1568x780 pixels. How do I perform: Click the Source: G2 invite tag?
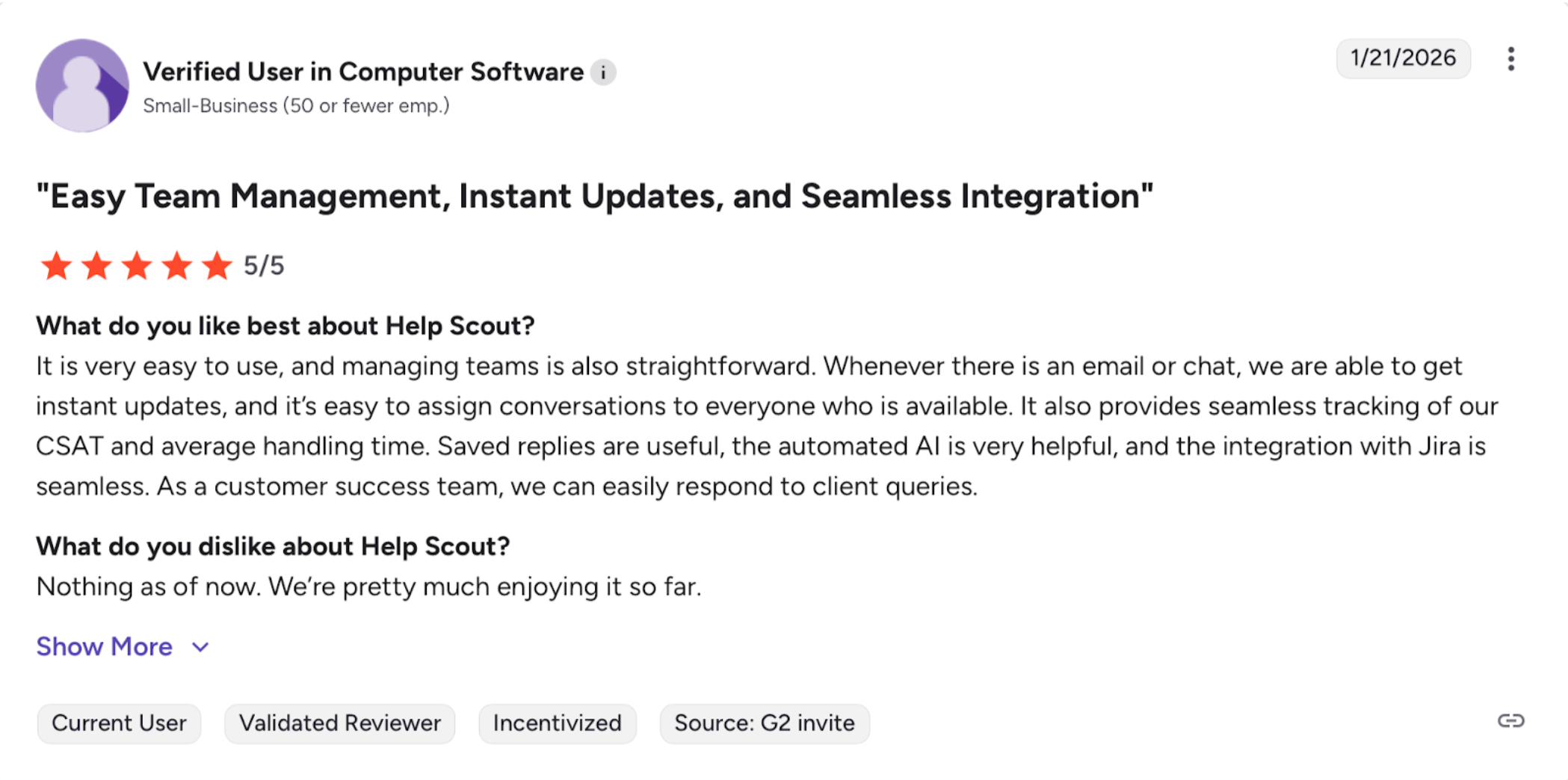[x=764, y=723]
